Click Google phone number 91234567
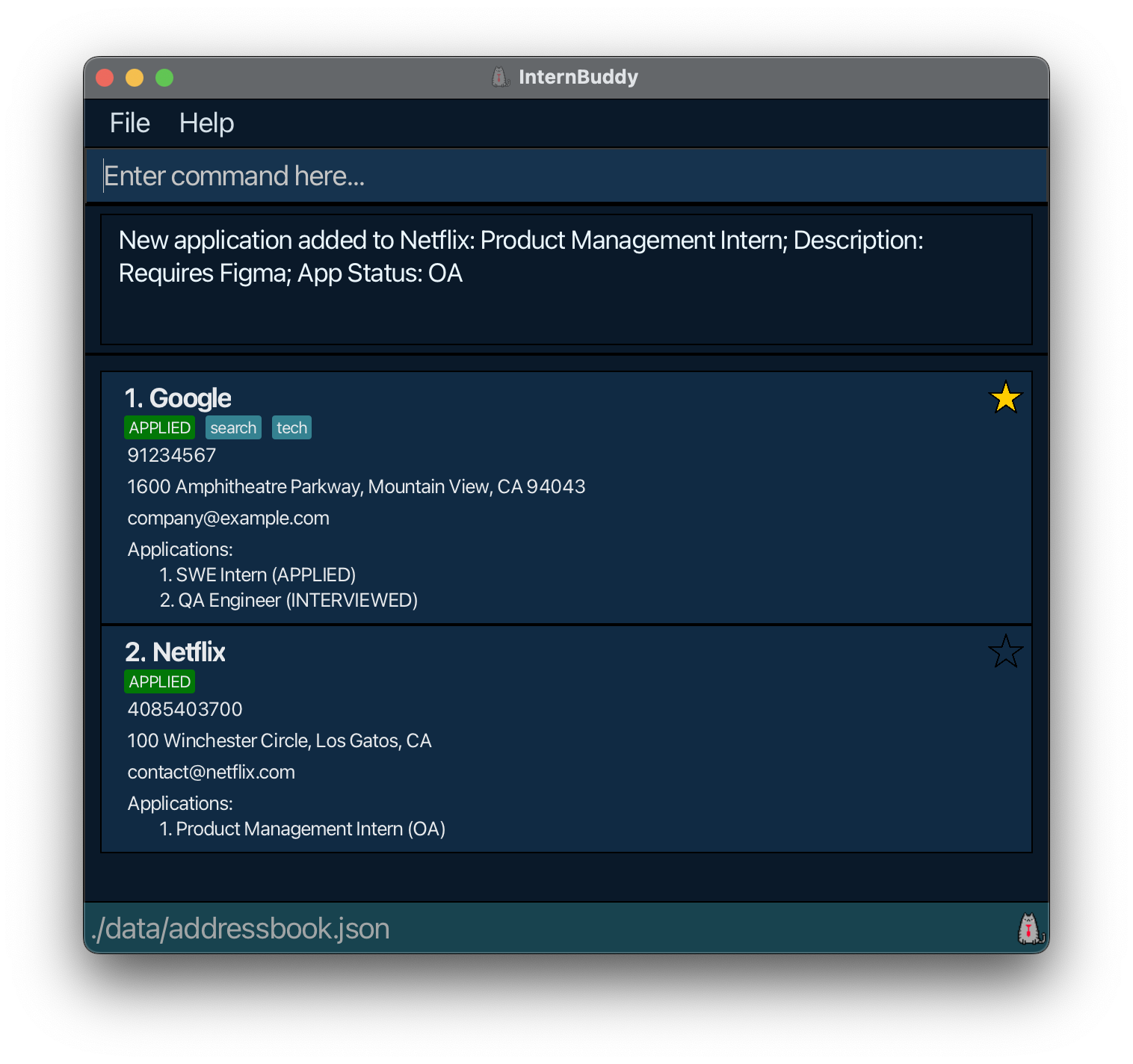This screenshot has width=1133, height=1064. pos(172,455)
